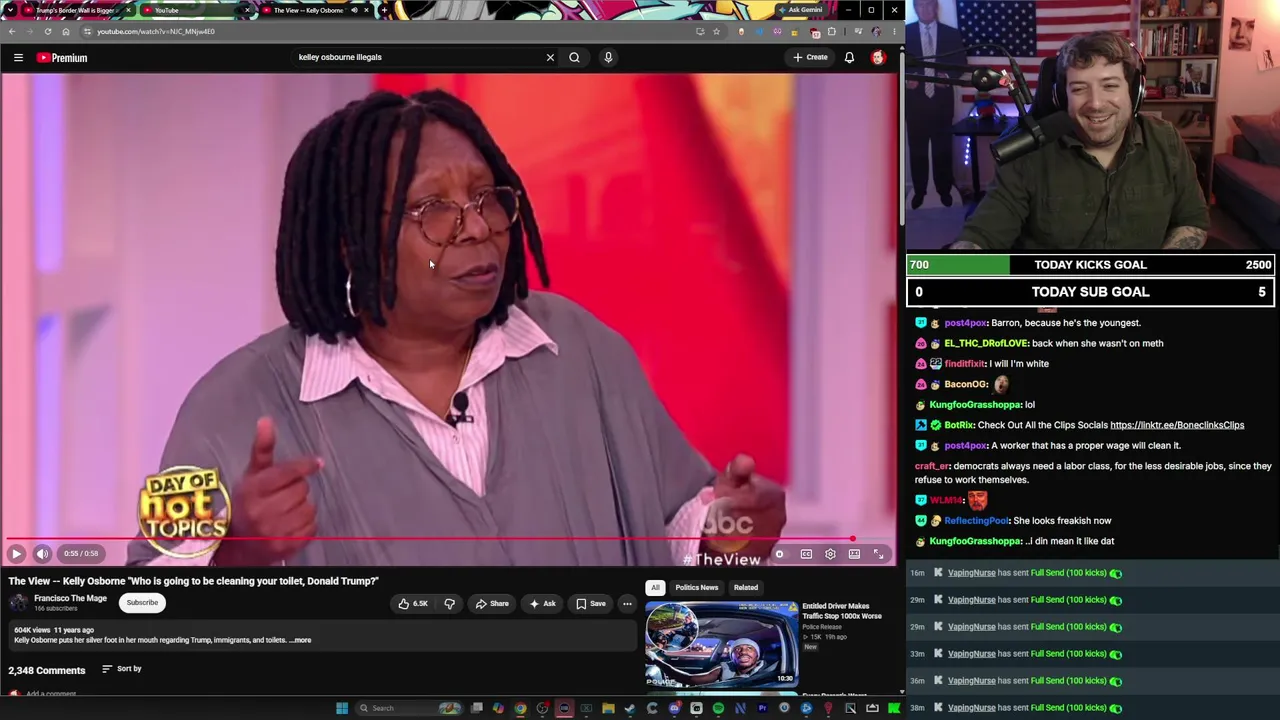The image size is (1280, 720).
Task: Go to YouTube Premium home logo
Action: tap(63, 57)
